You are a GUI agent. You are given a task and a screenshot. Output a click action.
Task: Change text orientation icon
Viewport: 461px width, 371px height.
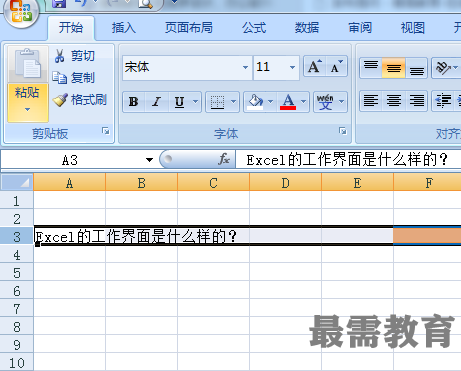(x=443, y=68)
